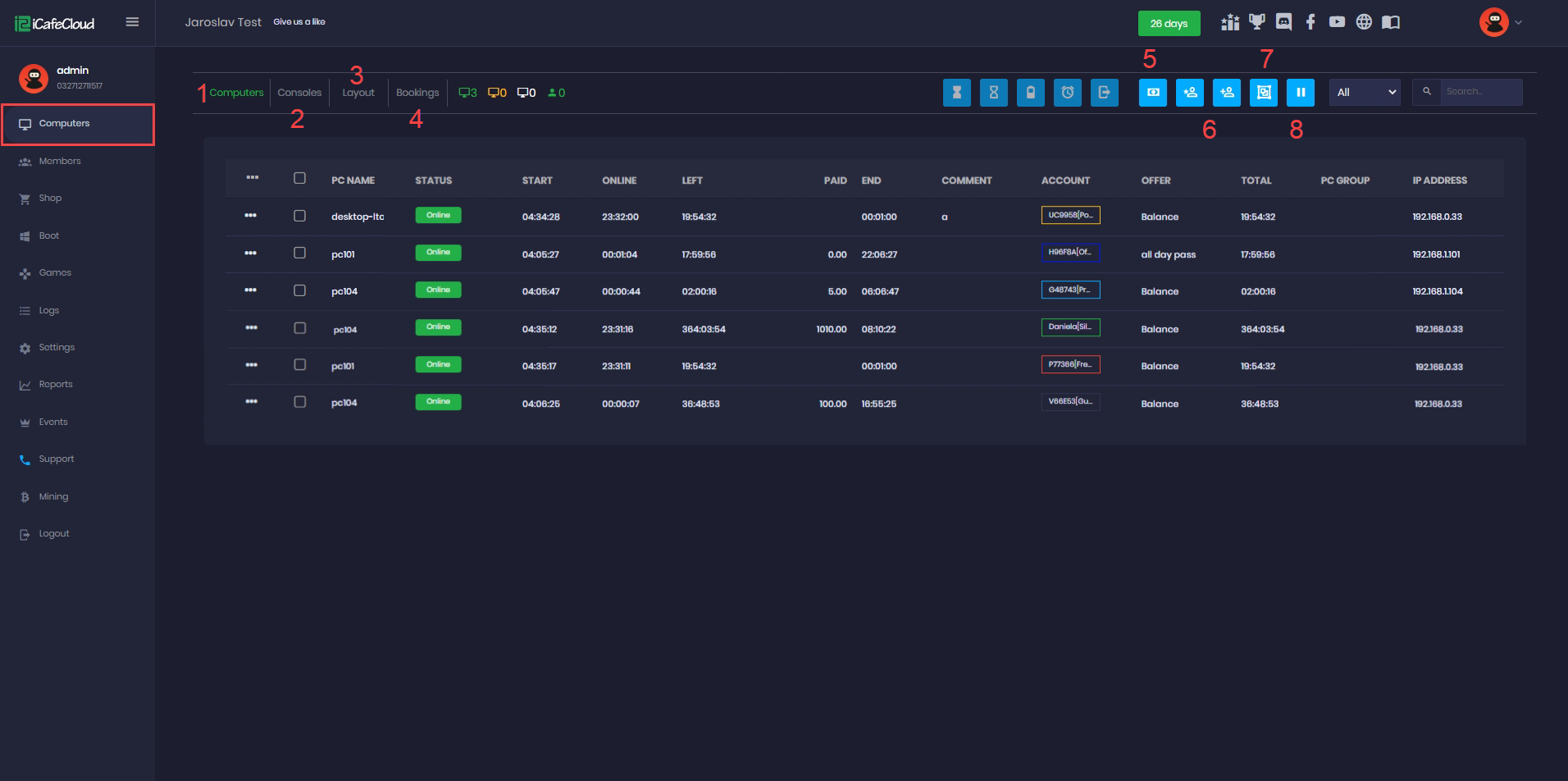This screenshot has height=781, width=1568.
Task: Open the All filter dropdown
Action: coord(1365,93)
